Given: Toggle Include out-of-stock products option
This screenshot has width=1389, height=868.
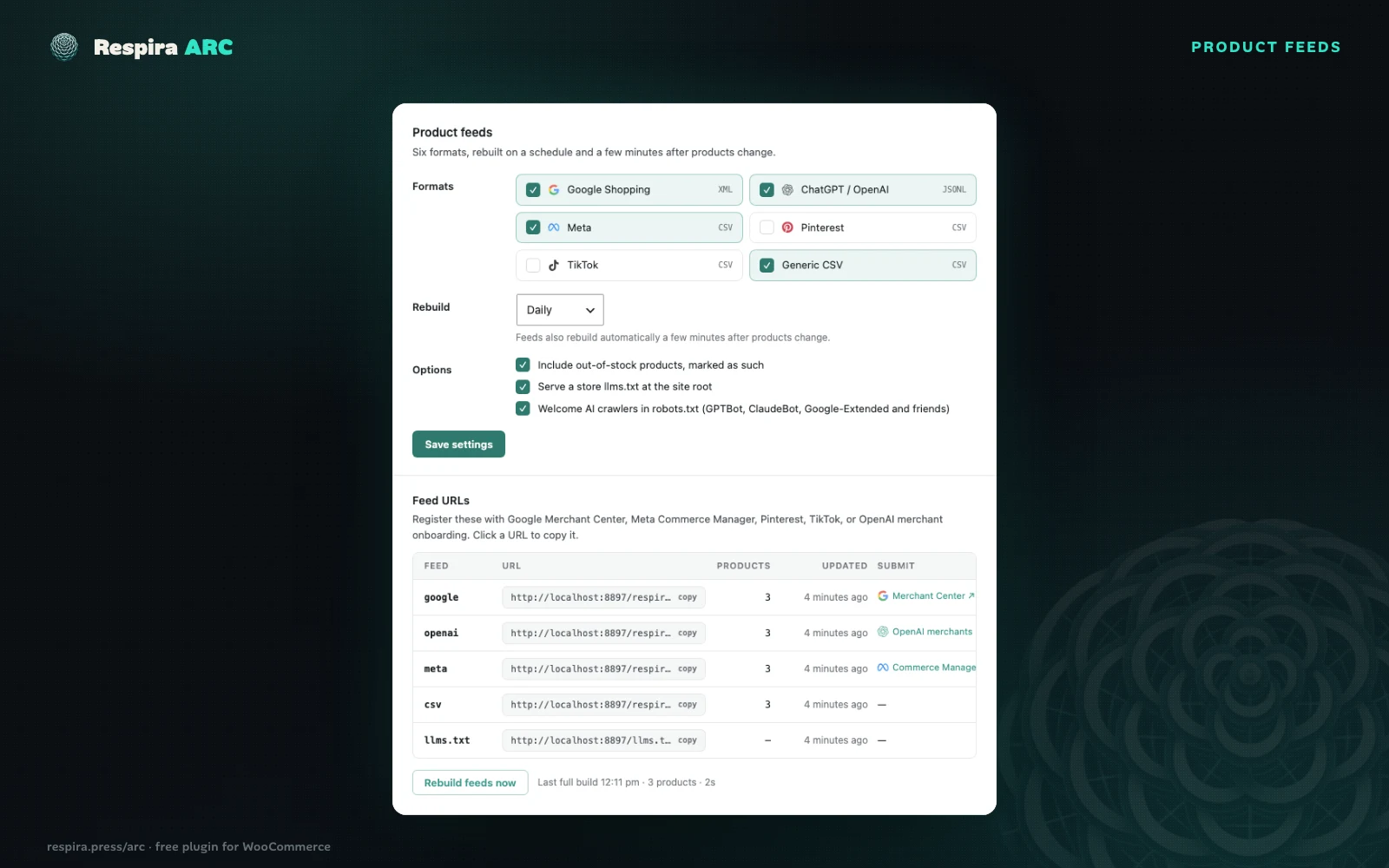Looking at the screenshot, I should (523, 365).
